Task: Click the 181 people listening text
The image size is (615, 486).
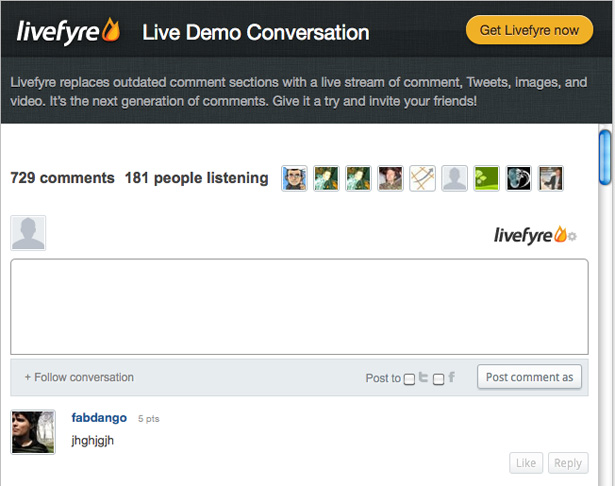Action: click(x=197, y=178)
